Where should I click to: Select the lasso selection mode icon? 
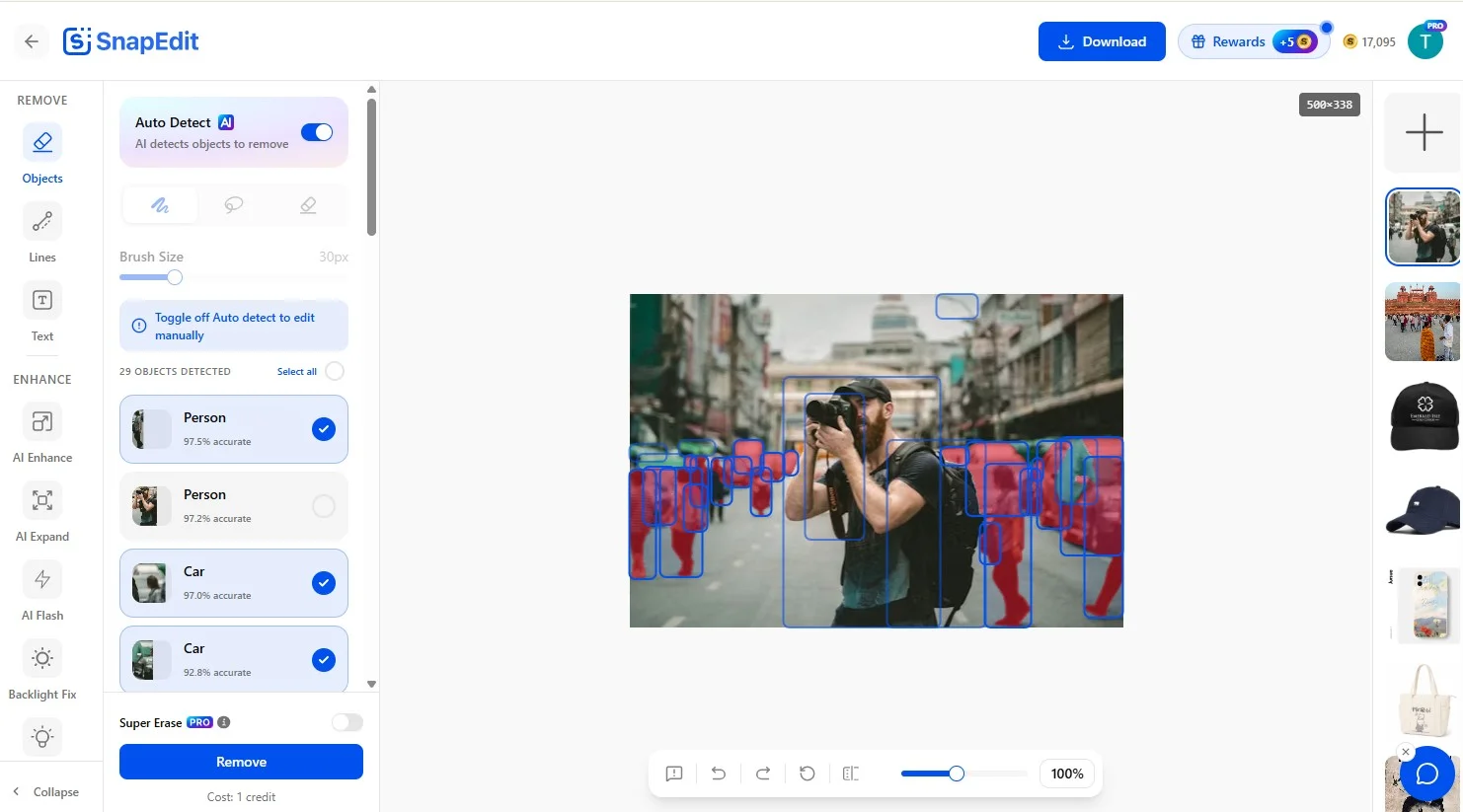coord(234,205)
